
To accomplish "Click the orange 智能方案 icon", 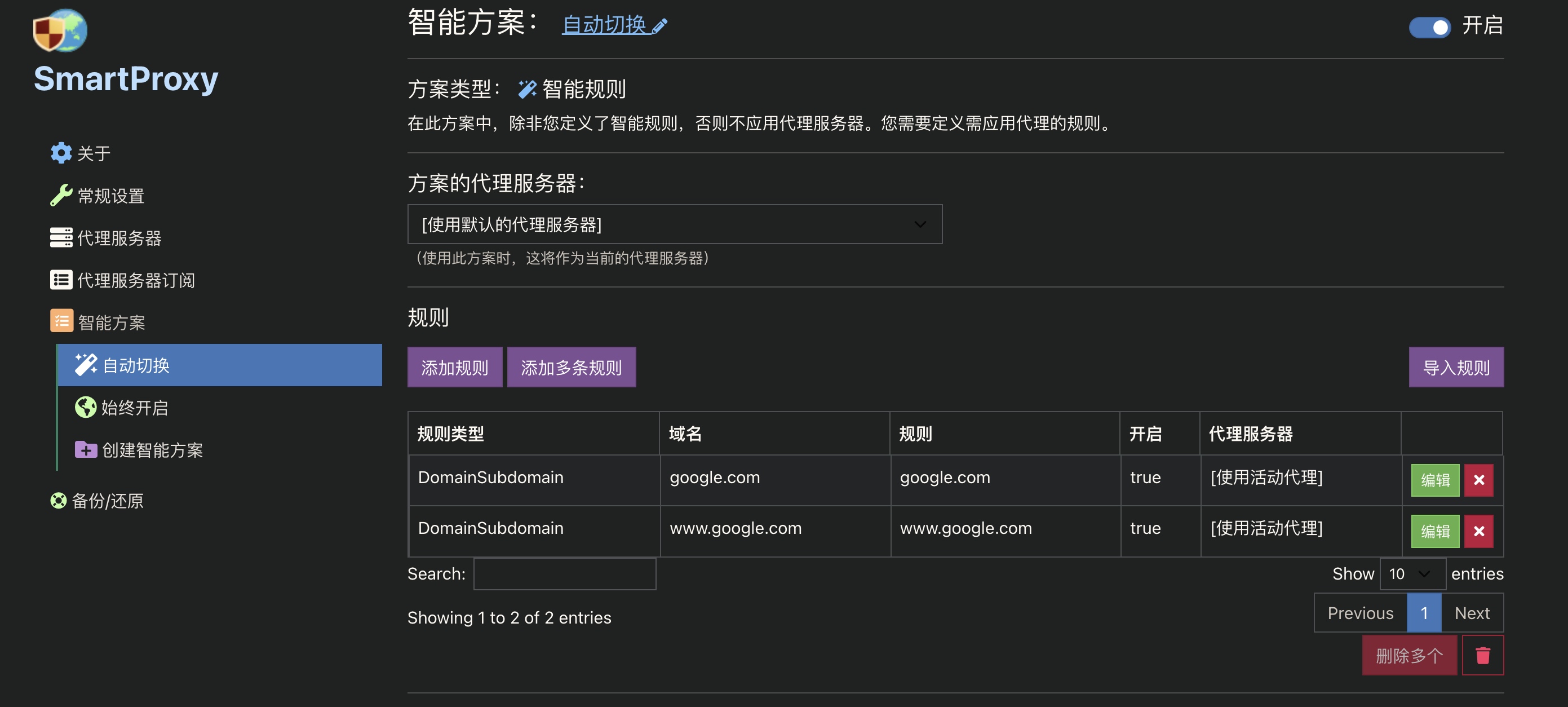I will (x=61, y=321).
